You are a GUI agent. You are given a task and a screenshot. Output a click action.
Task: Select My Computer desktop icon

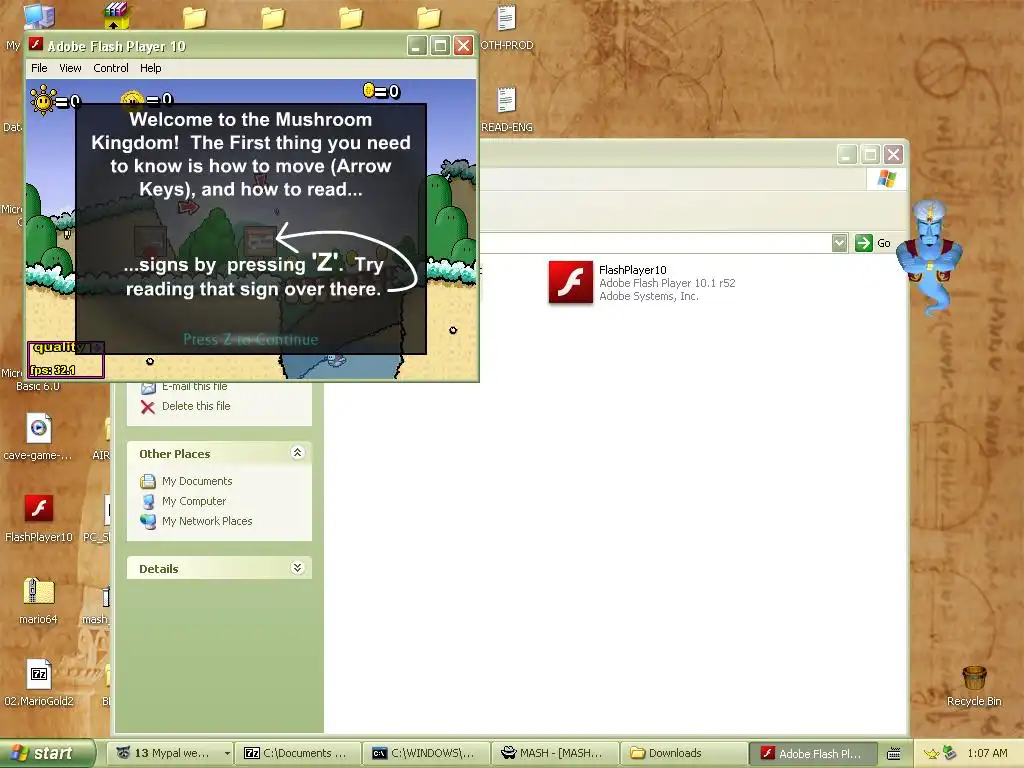[x=37, y=17]
